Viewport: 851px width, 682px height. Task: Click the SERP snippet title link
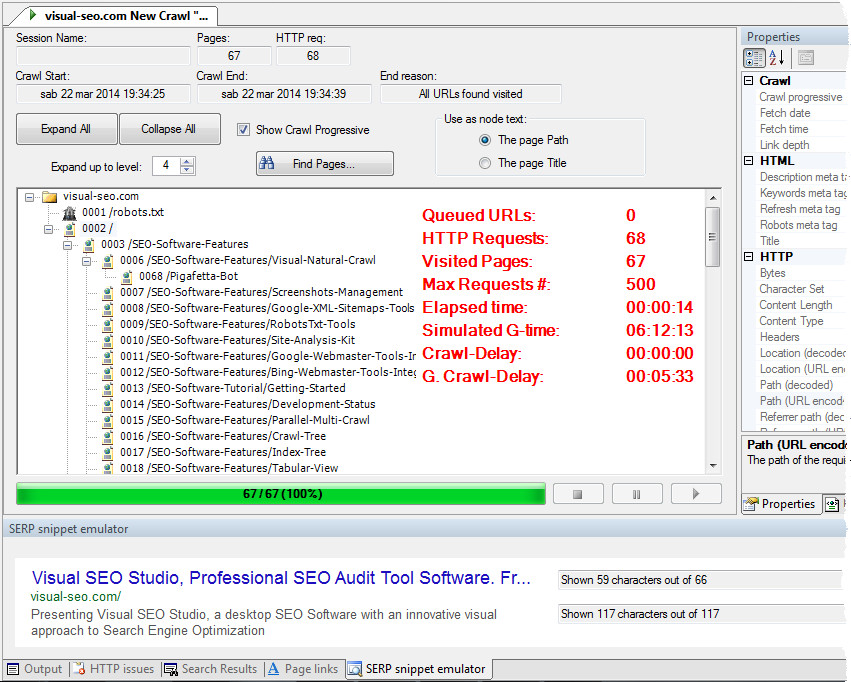pos(281,578)
